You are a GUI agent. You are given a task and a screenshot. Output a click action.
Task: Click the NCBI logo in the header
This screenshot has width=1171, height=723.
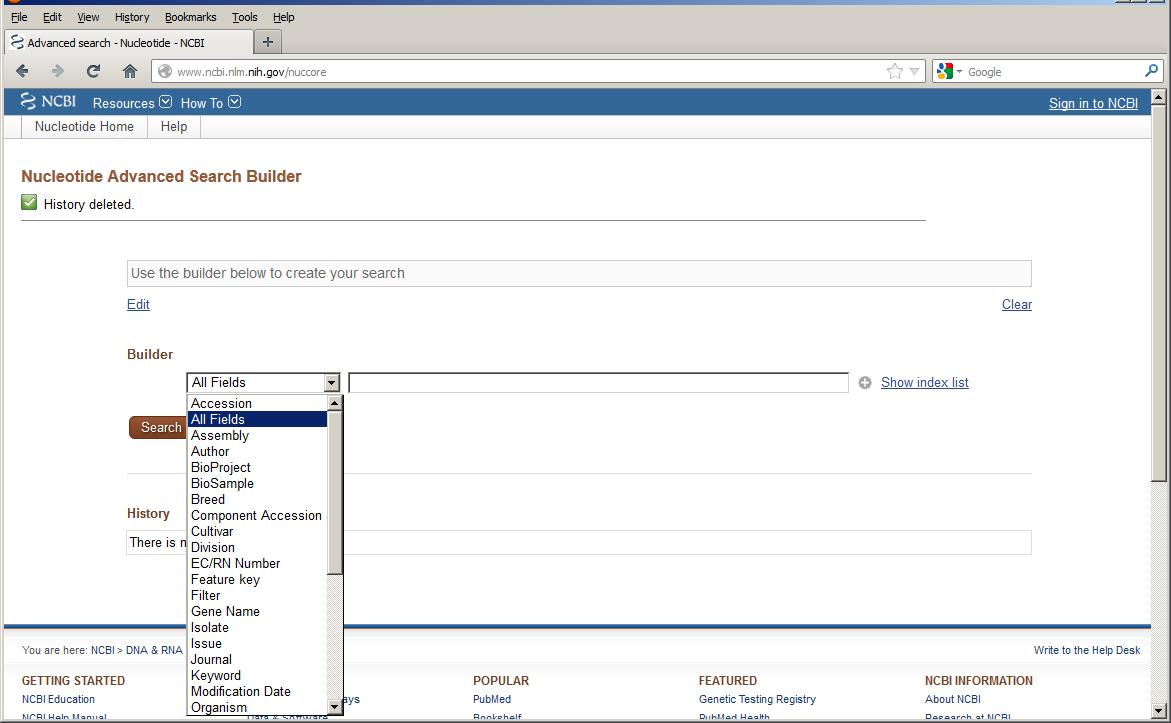click(x=49, y=102)
